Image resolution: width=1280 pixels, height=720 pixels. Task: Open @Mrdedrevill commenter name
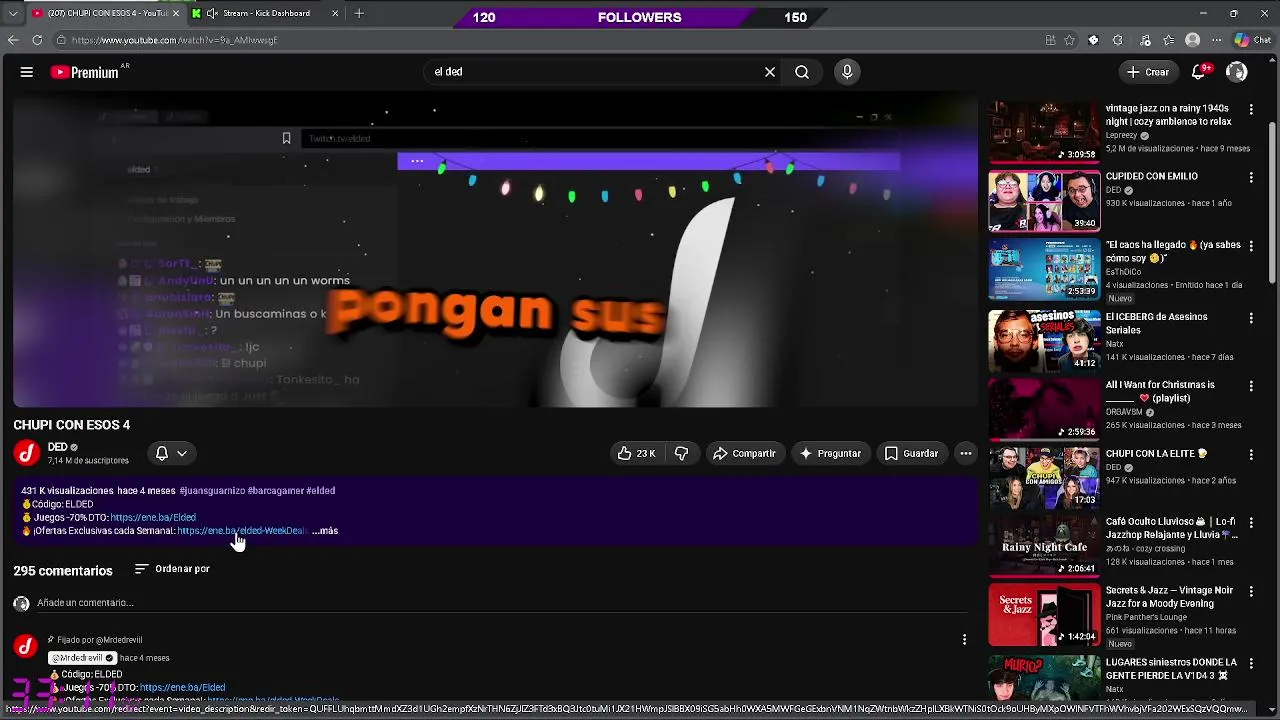tap(82, 658)
